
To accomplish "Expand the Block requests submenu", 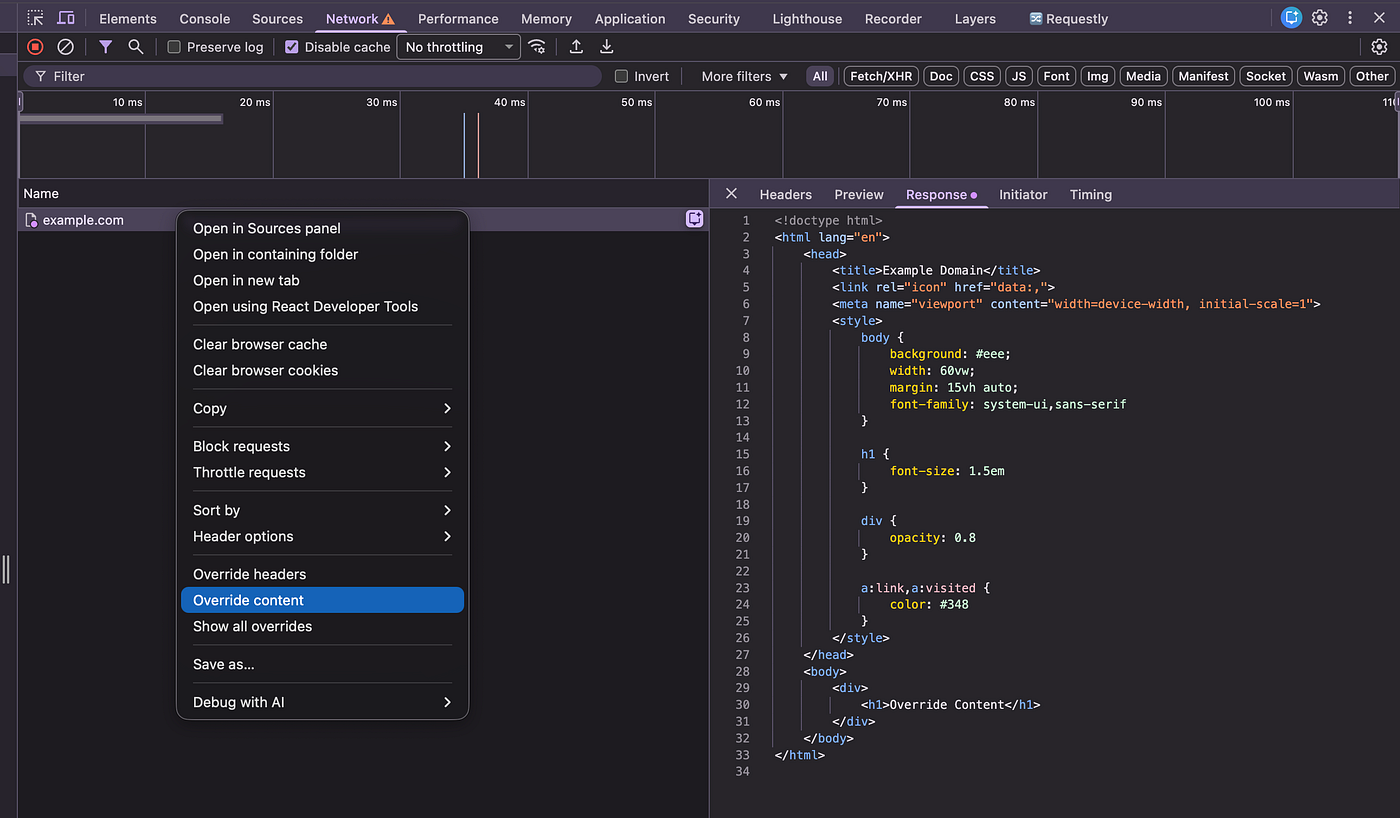I will tap(322, 446).
